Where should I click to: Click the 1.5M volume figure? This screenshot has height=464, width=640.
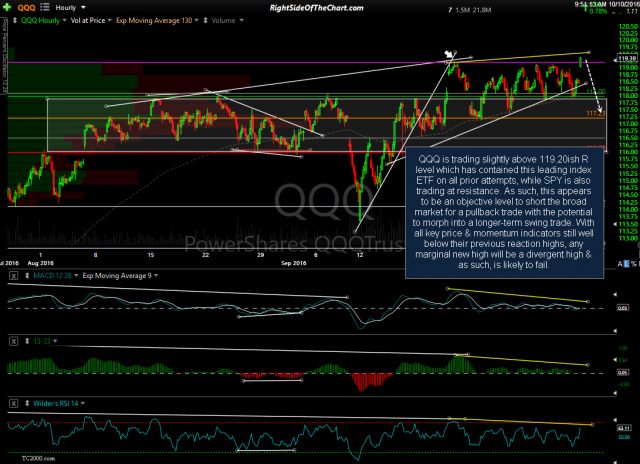click(x=463, y=10)
